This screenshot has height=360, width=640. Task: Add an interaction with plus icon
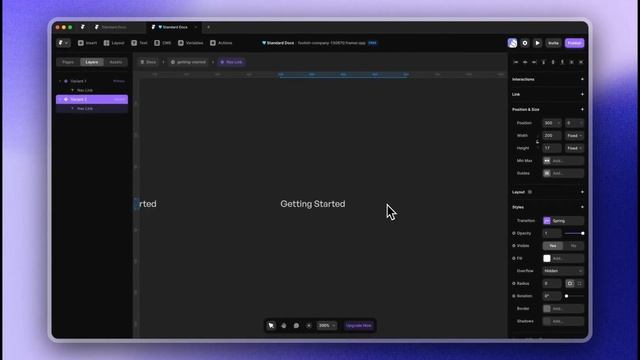(x=582, y=79)
